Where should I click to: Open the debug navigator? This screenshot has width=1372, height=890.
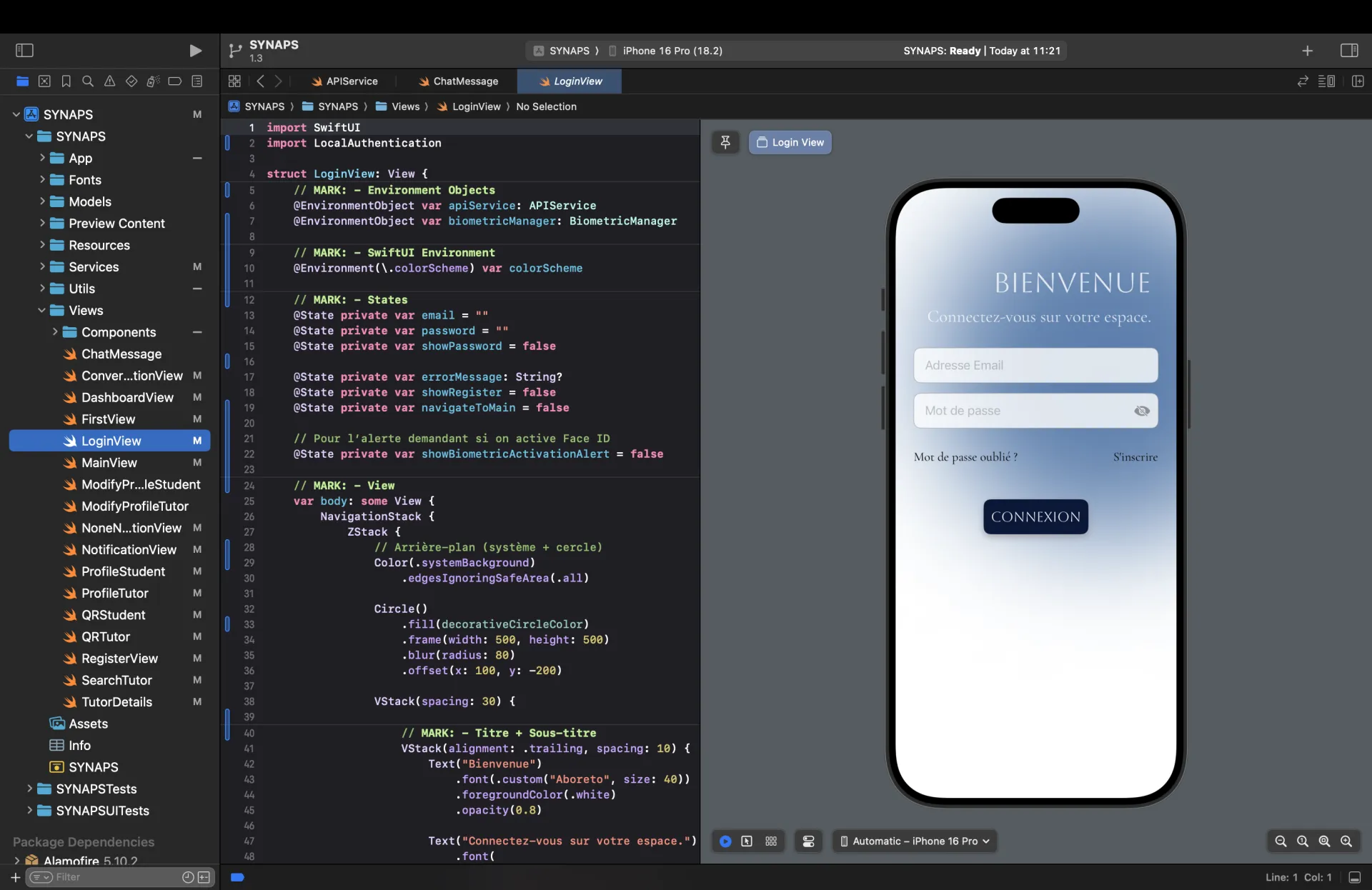coord(153,81)
